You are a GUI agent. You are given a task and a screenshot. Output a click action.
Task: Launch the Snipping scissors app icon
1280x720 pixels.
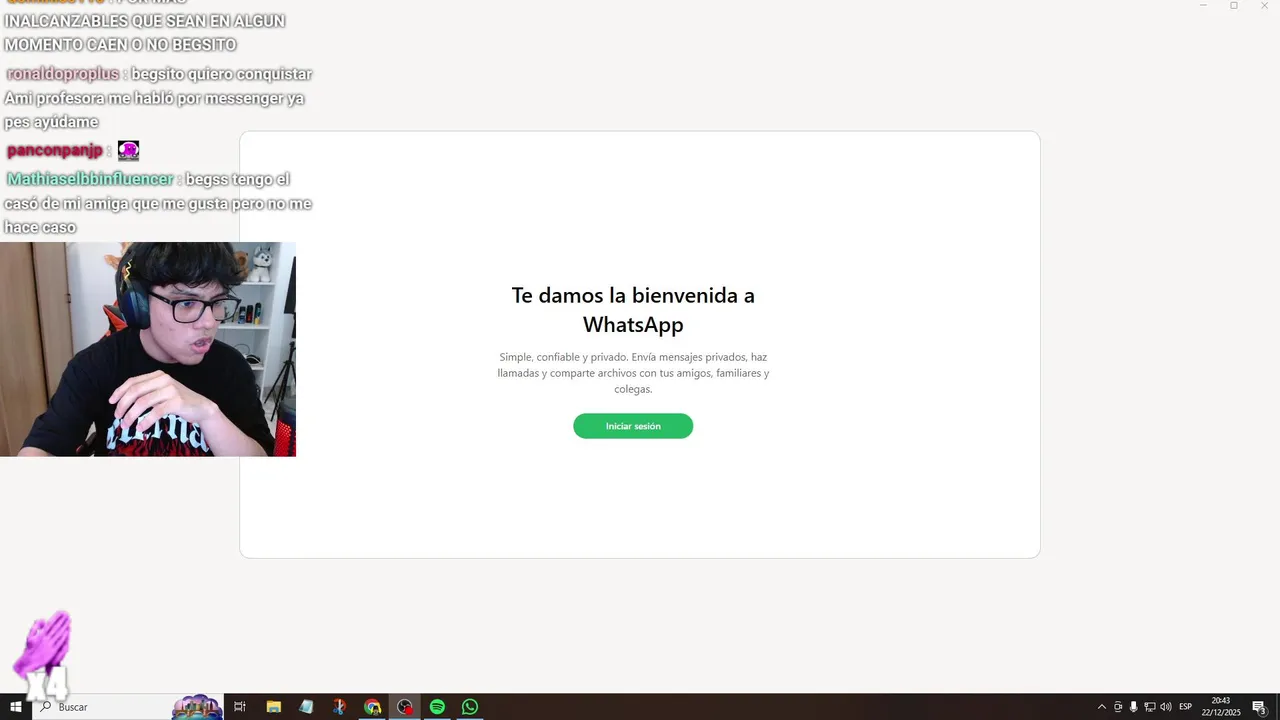click(339, 707)
